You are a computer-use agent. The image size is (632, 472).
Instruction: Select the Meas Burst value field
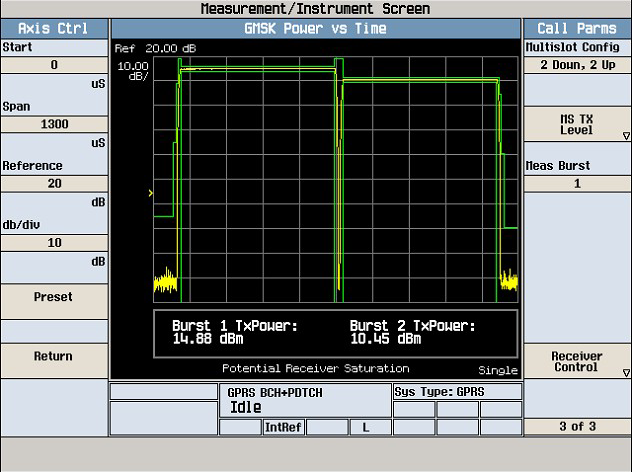click(577, 183)
